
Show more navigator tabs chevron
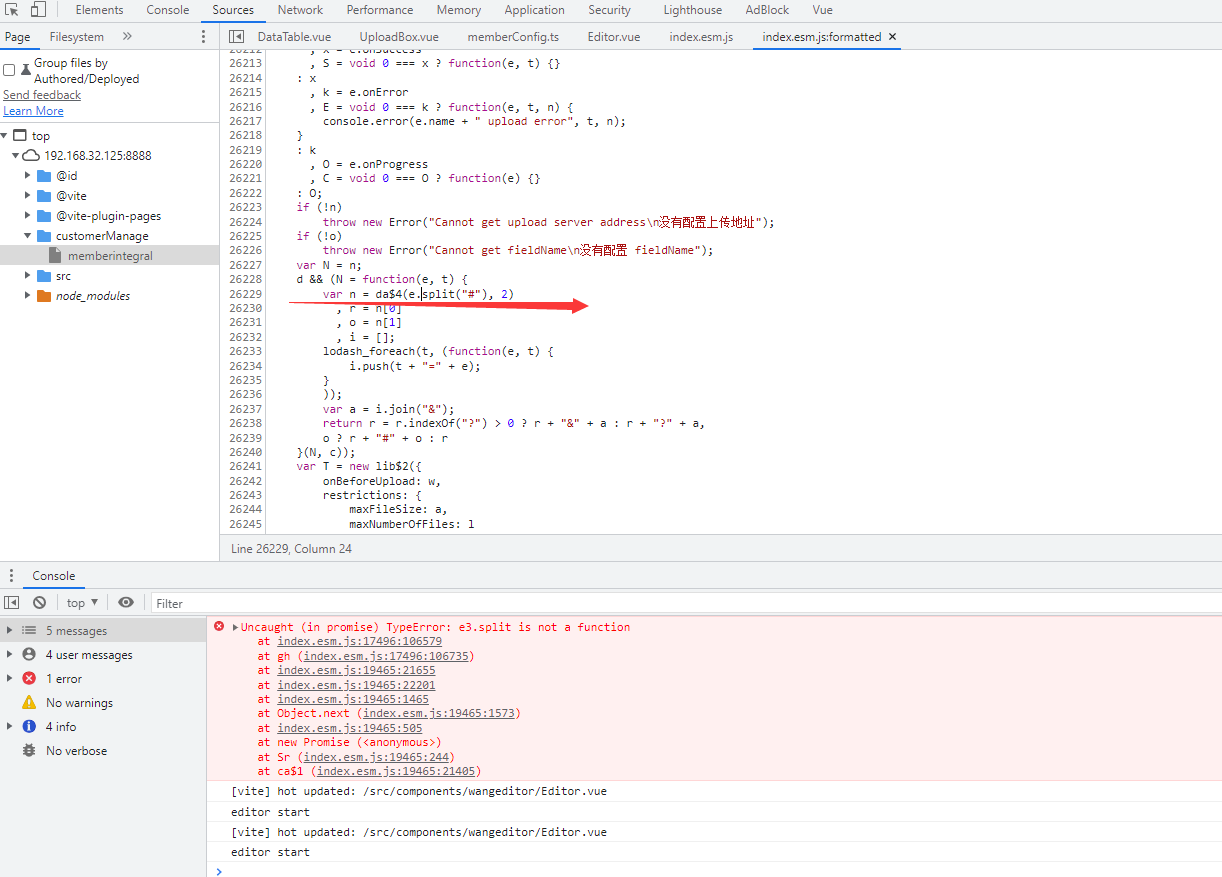click(x=127, y=37)
